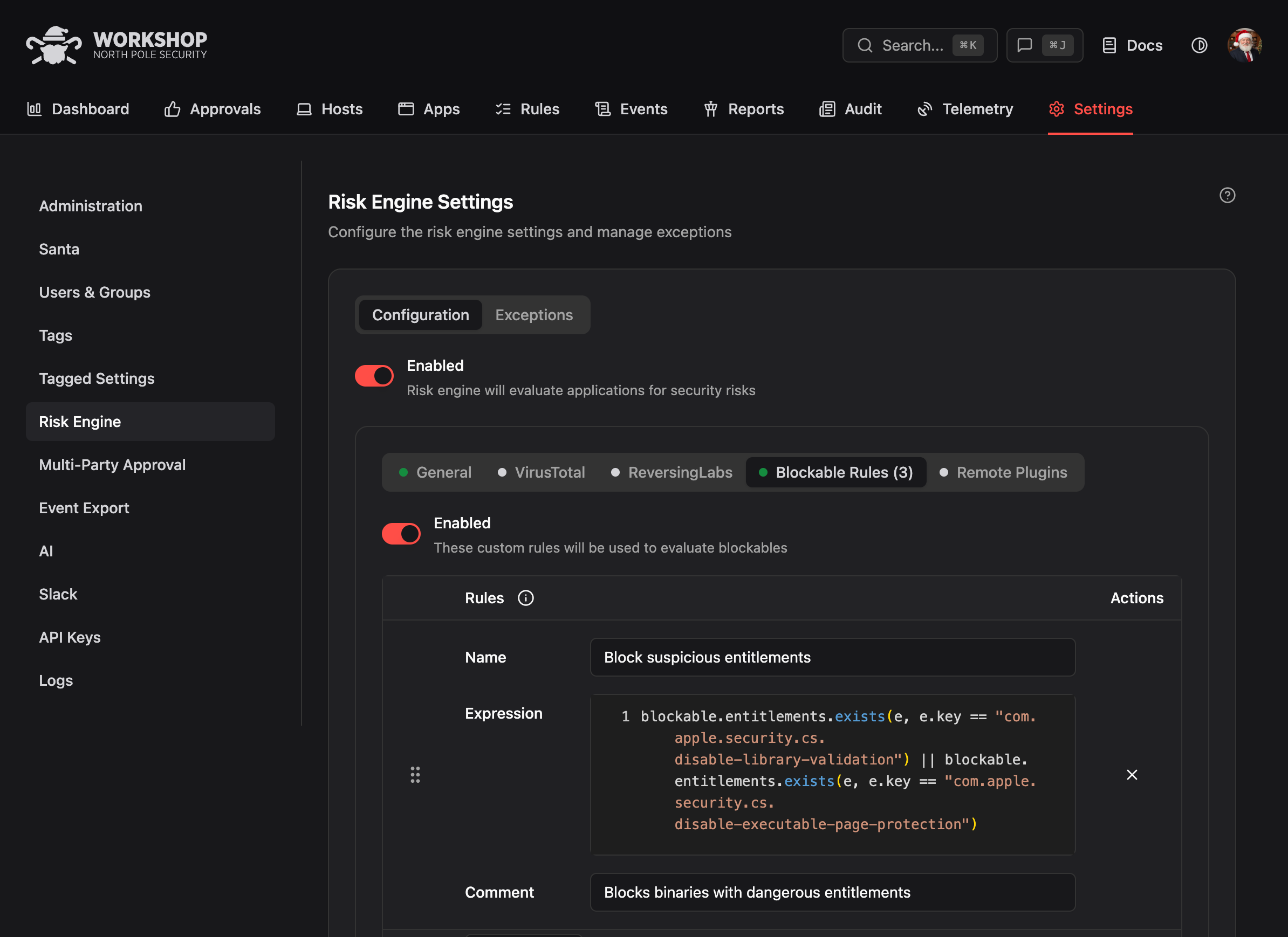Viewport: 1288px width, 937px height.
Task: Open the help question mark icon
Action: point(1227,195)
